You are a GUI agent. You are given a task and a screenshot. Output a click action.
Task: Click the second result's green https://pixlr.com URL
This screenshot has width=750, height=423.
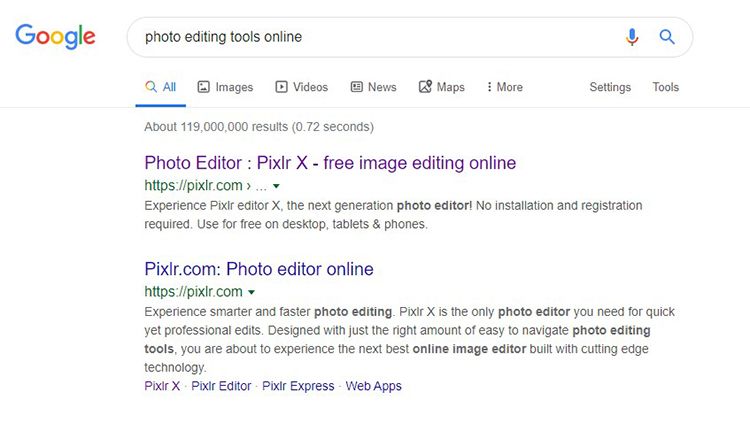193,291
